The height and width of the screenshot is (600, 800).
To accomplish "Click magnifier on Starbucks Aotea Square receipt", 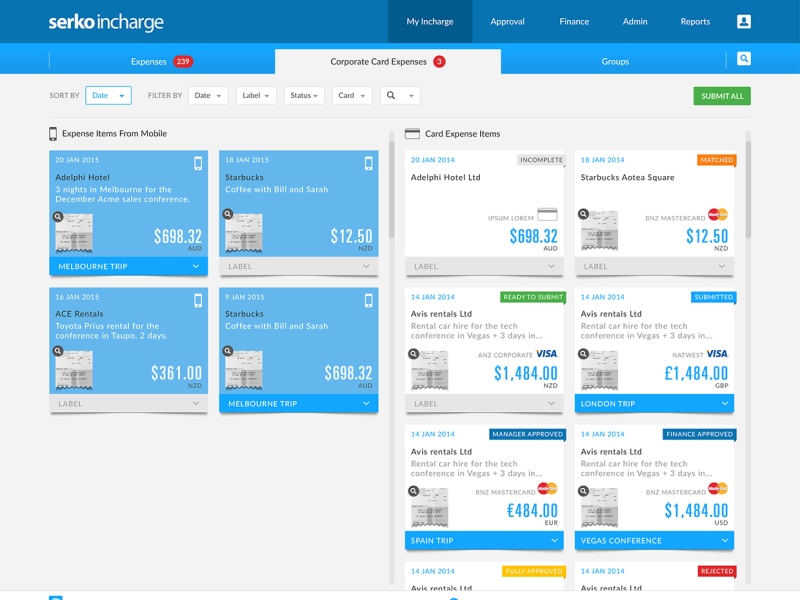I will [x=582, y=214].
